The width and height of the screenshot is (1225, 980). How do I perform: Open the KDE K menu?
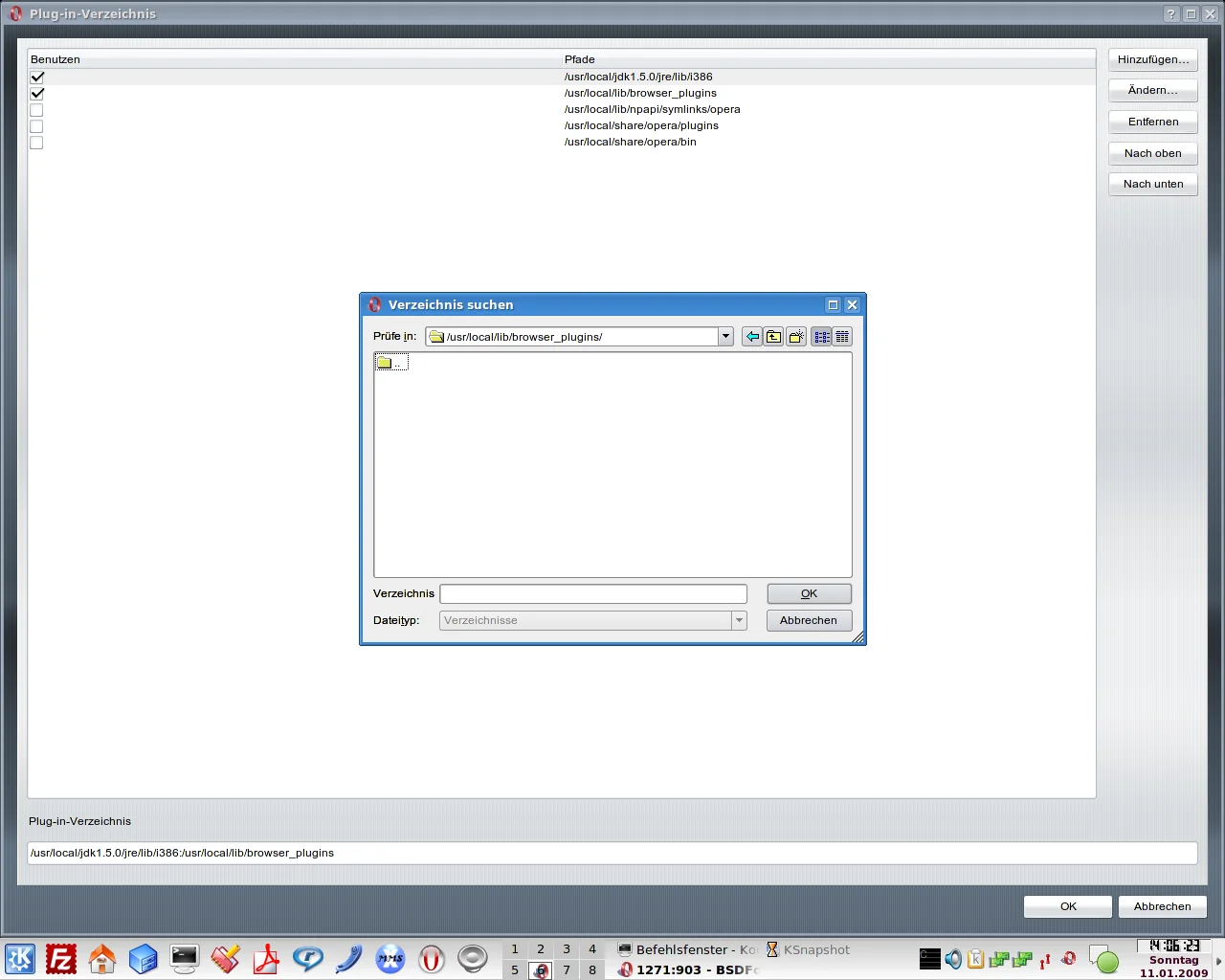tap(20, 958)
